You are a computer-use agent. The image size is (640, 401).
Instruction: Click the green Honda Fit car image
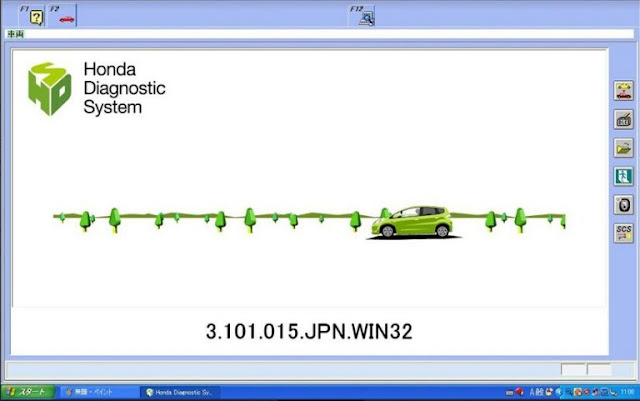coord(412,222)
